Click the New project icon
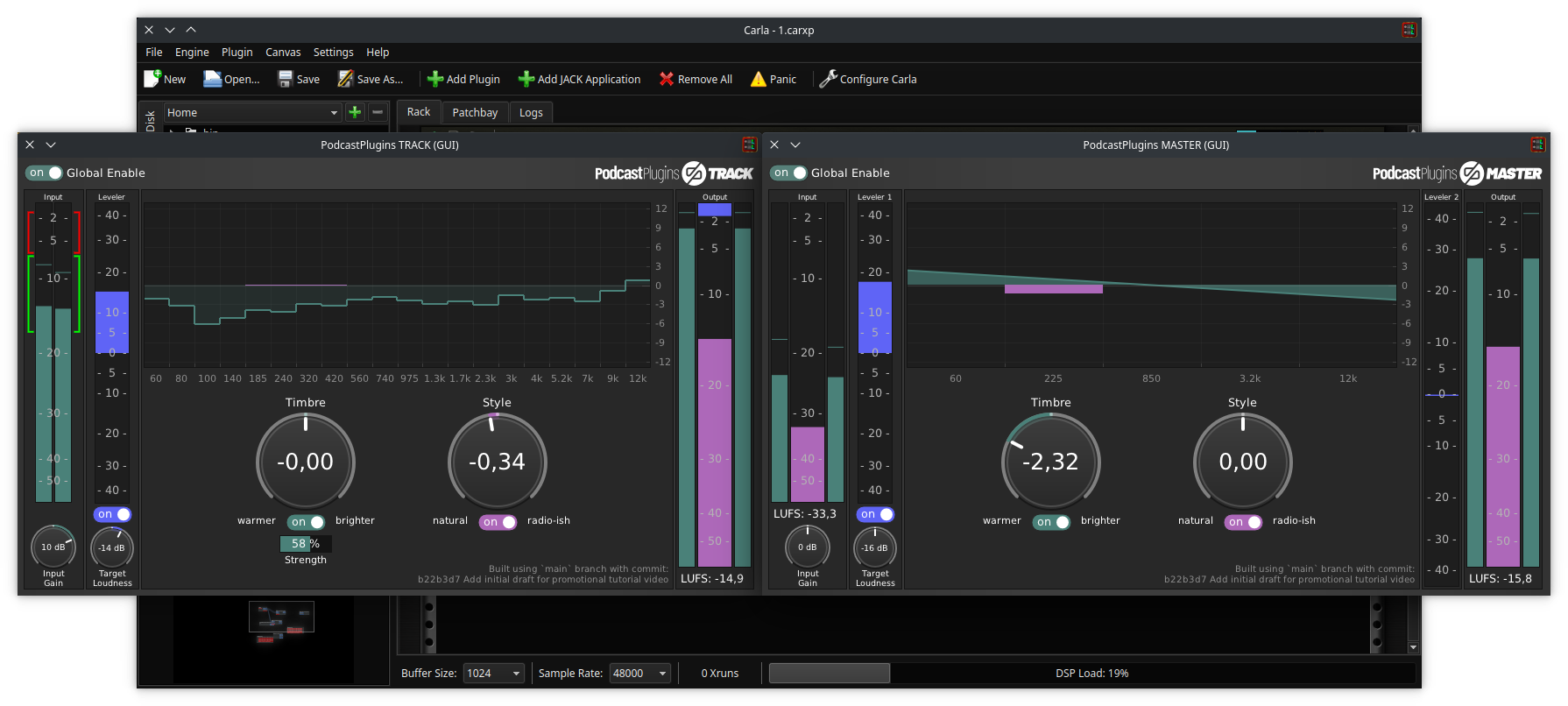Image resolution: width=1568 pixels, height=706 pixels. point(152,79)
